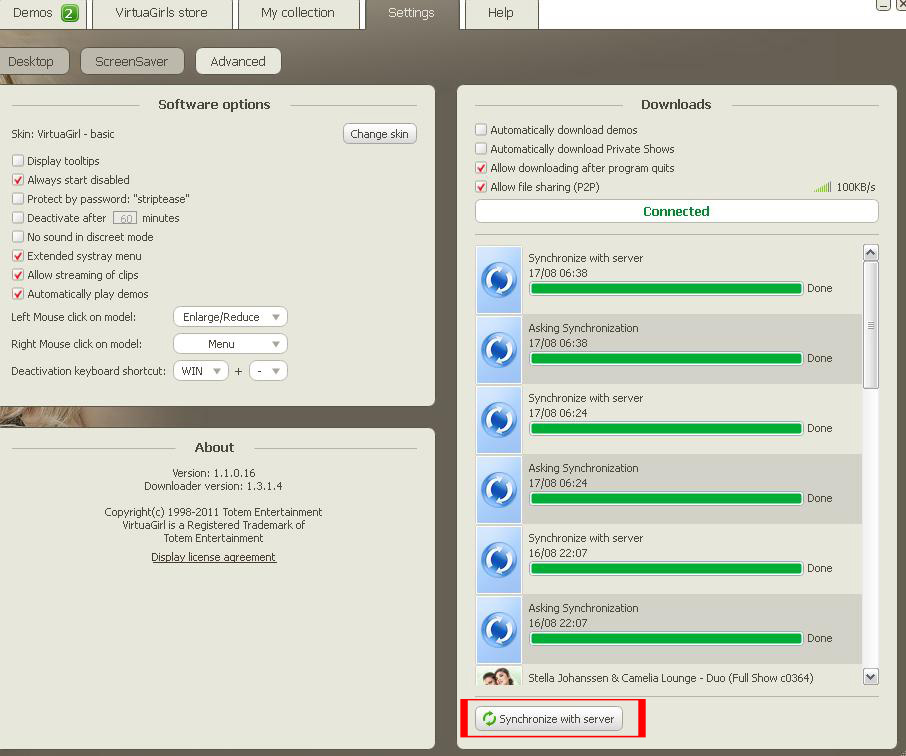This screenshot has width=906, height=756.
Task: Switch to My collection tab
Action: (297, 13)
